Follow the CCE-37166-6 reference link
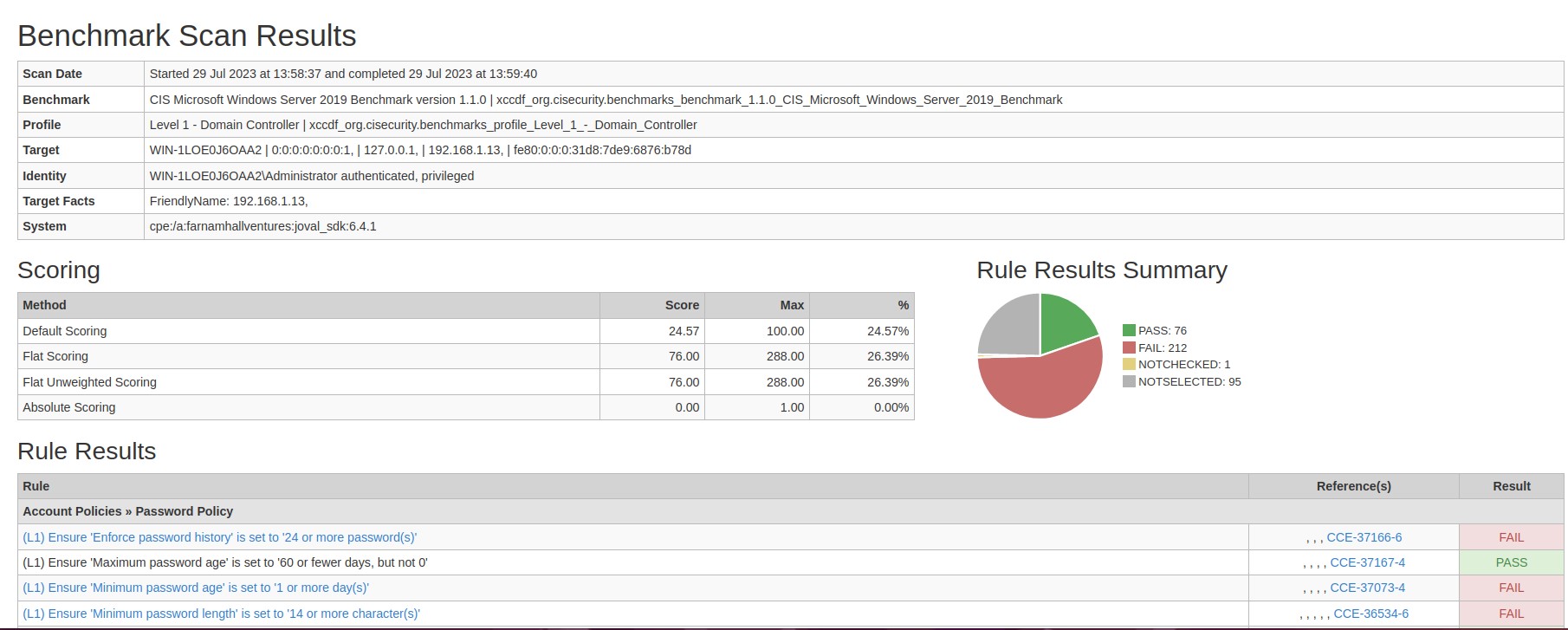This screenshot has height=630, width=1568. (1364, 537)
